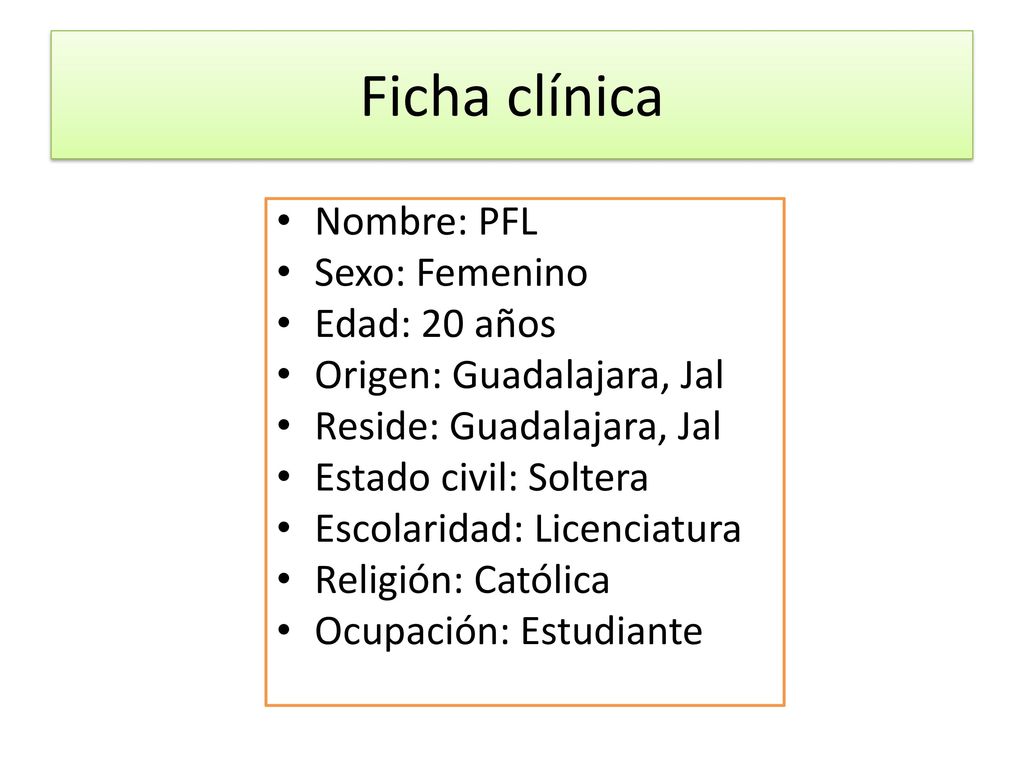Screen dimensions: 1024x768
Task: Click the word 'Licenciatura'
Action: pyautogui.click(x=637, y=528)
